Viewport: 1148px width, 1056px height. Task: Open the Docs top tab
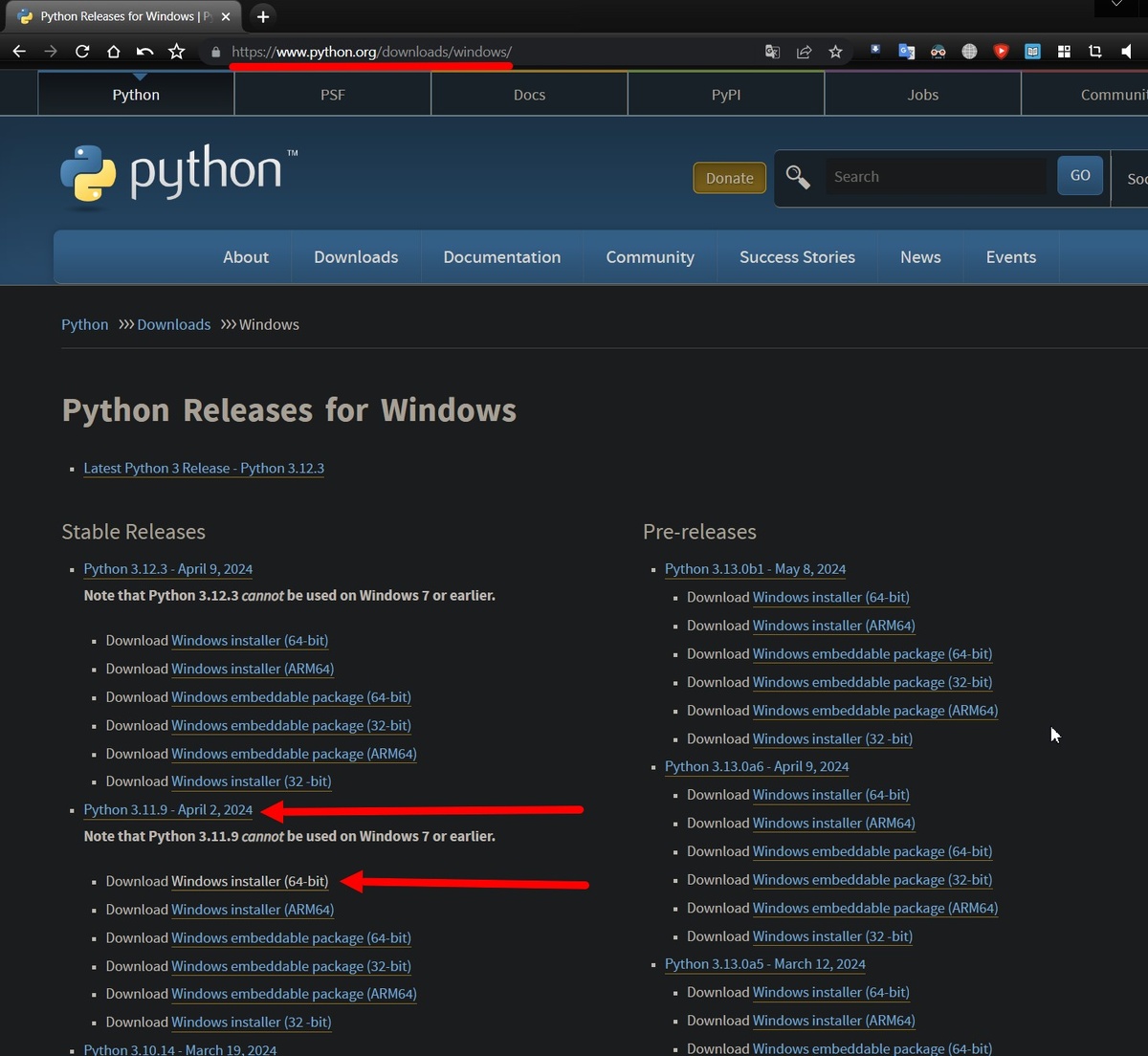tap(529, 95)
